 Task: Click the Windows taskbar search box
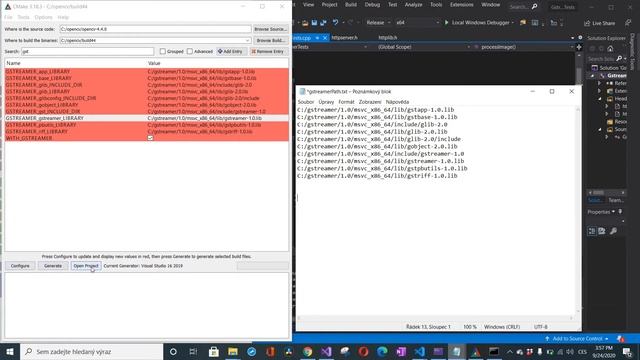point(91,351)
